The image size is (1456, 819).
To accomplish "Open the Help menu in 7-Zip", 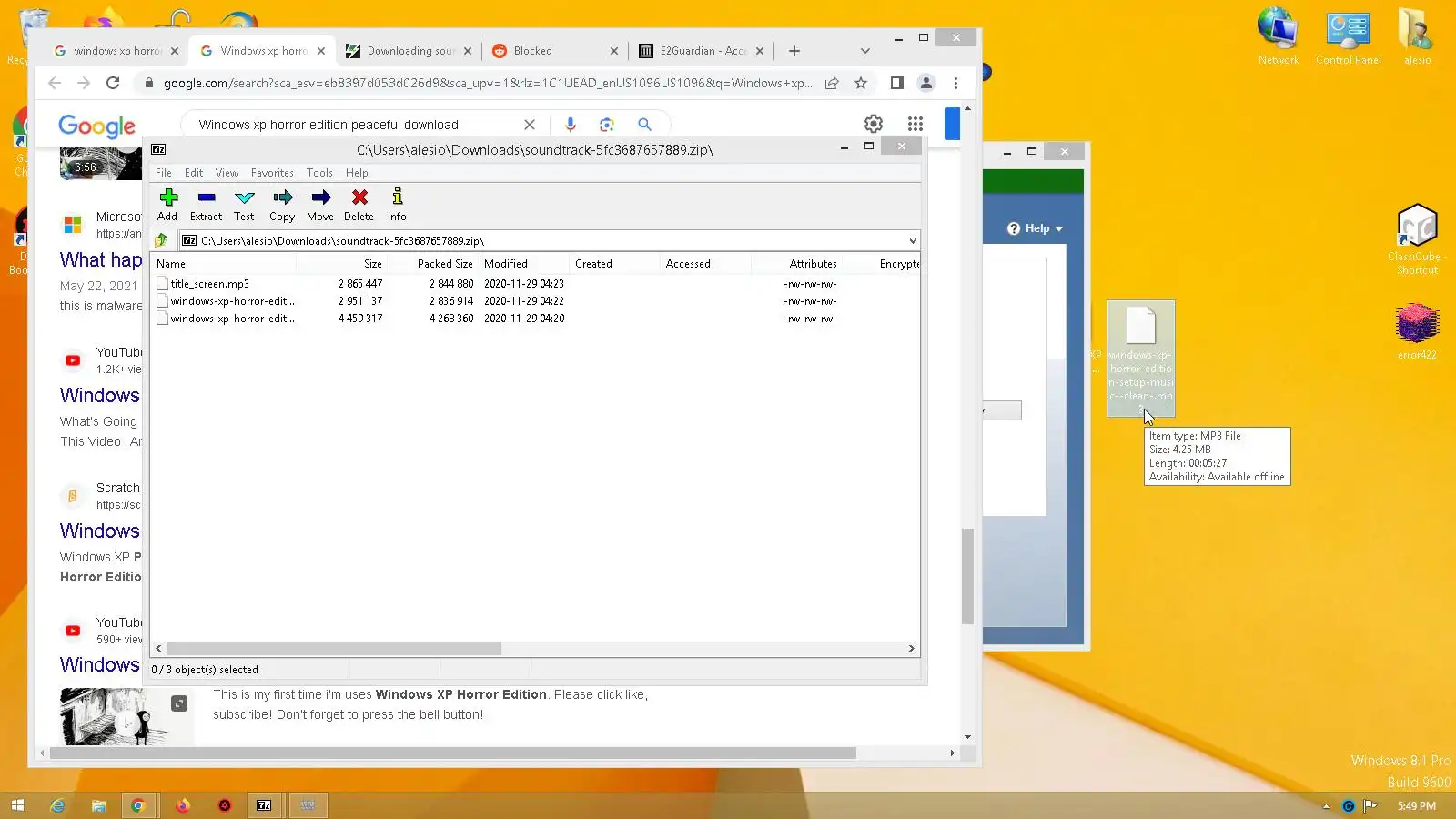I will click(357, 173).
